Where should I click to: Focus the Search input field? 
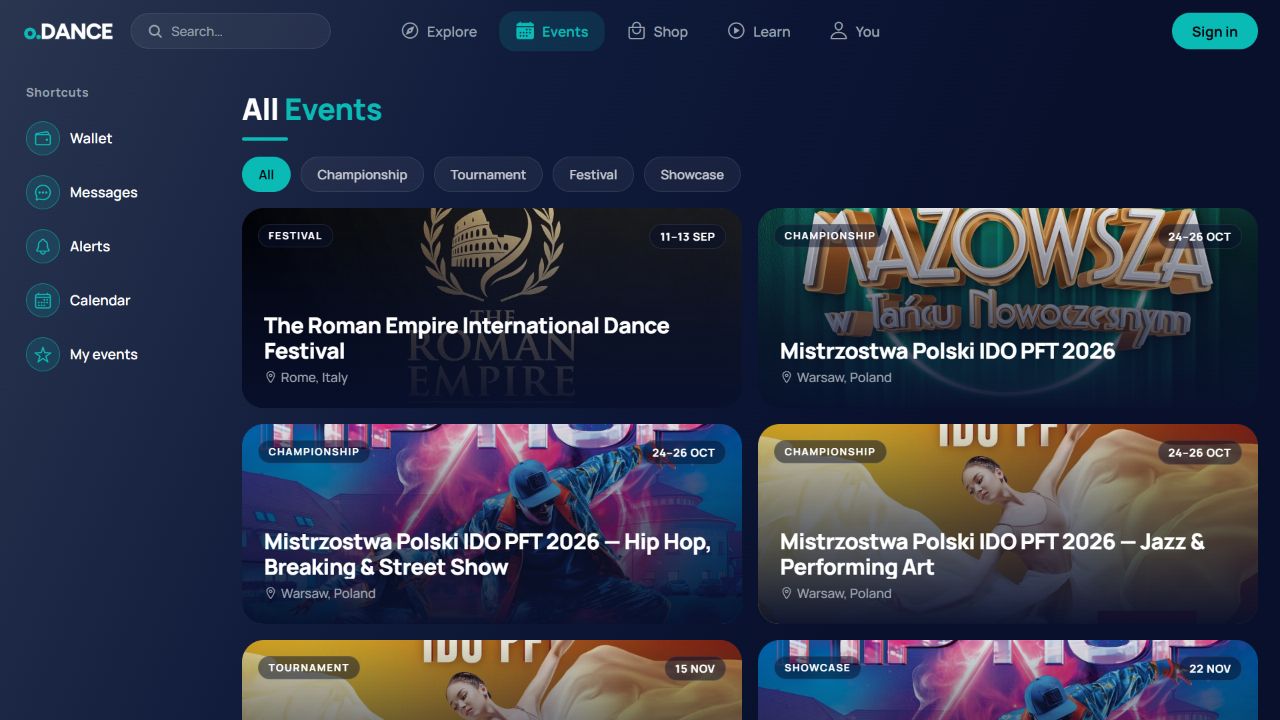click(x=230, y=31)
